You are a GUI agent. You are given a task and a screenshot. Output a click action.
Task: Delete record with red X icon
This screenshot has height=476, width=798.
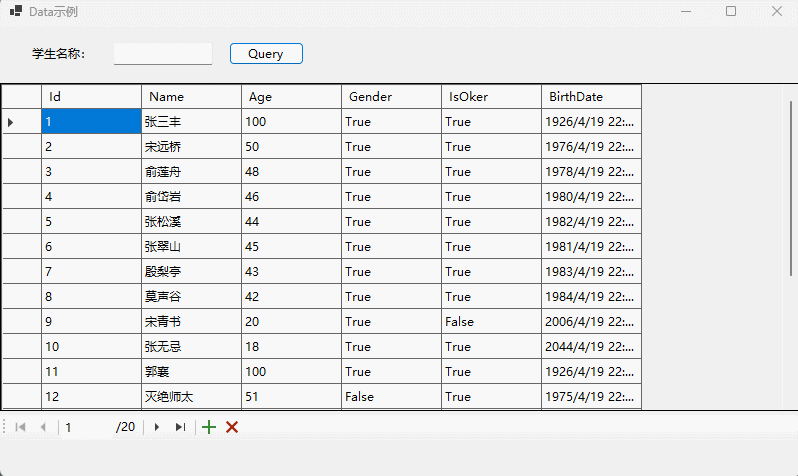click(232, 427)
